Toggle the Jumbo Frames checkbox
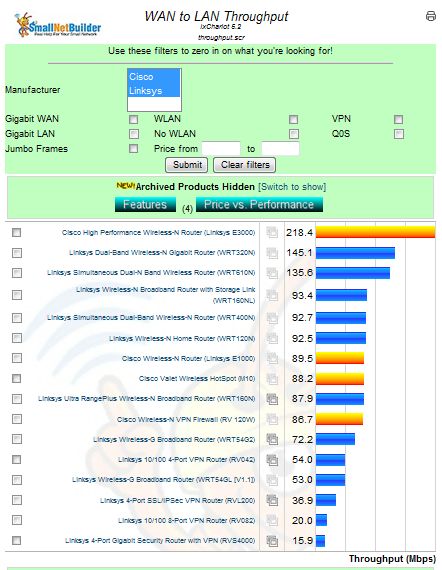Screen dimensions: 442x570 (134, 148)
